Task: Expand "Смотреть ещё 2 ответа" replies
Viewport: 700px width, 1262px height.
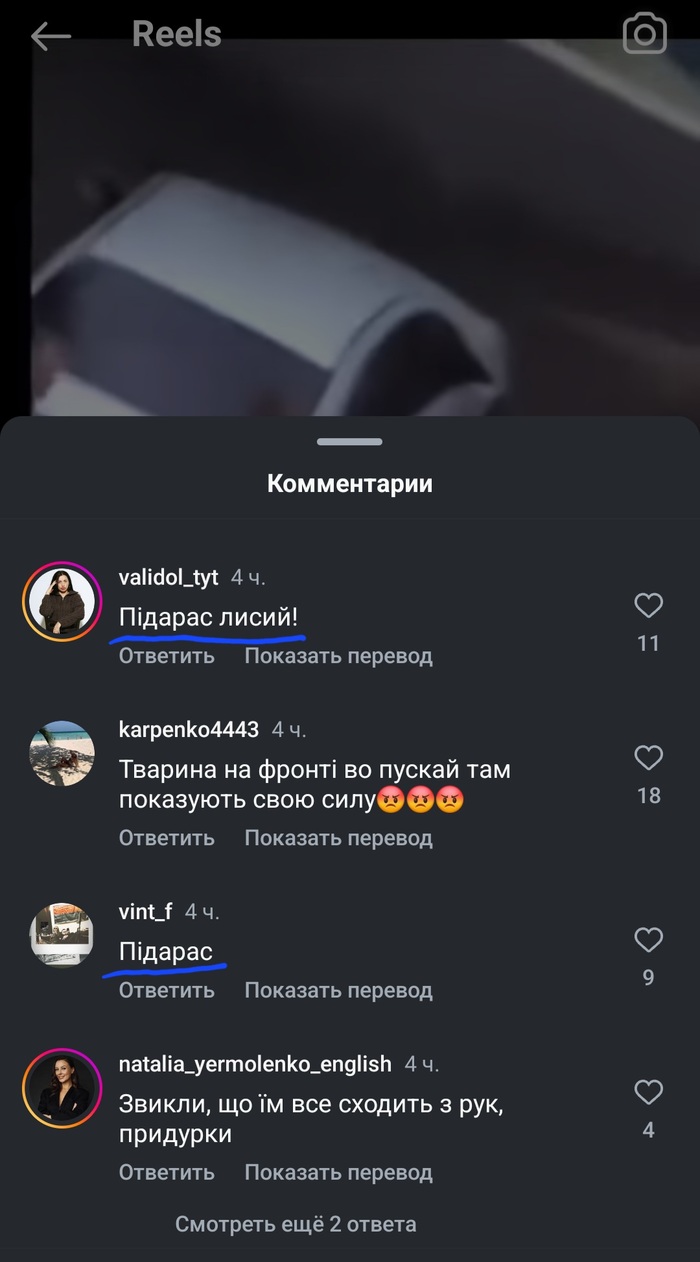Action: coord(296,1224)
